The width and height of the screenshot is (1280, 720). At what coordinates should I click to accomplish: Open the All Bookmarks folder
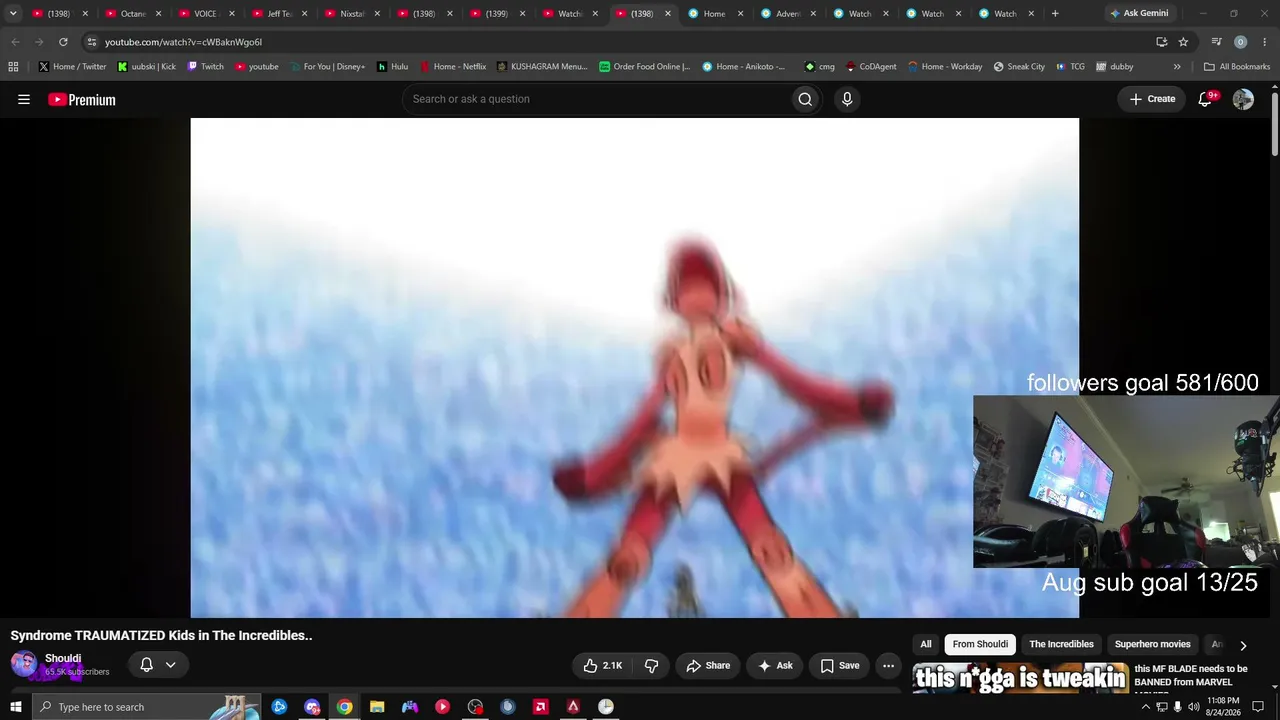(1237, 67)
